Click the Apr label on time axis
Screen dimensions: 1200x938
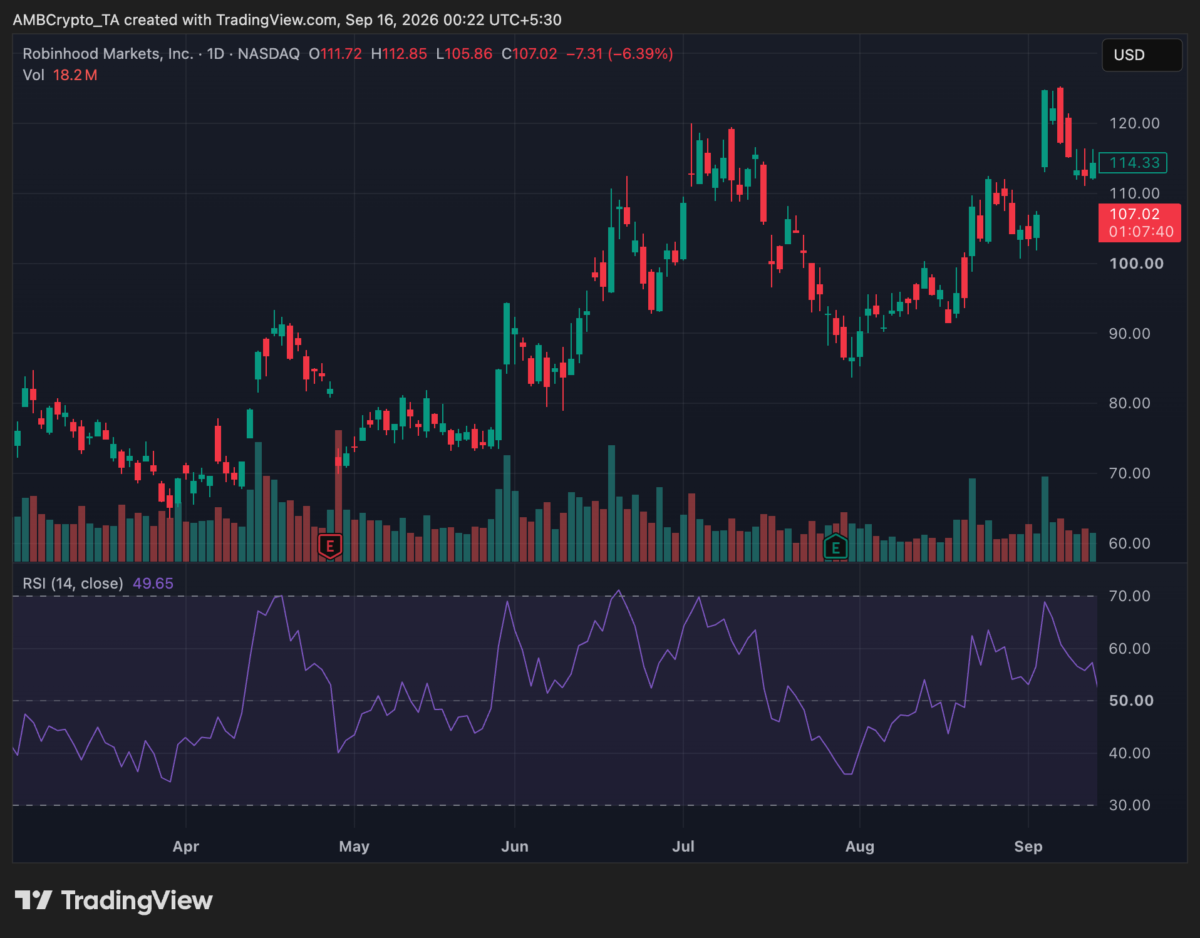pyautogui.click(x=186, y=846)
